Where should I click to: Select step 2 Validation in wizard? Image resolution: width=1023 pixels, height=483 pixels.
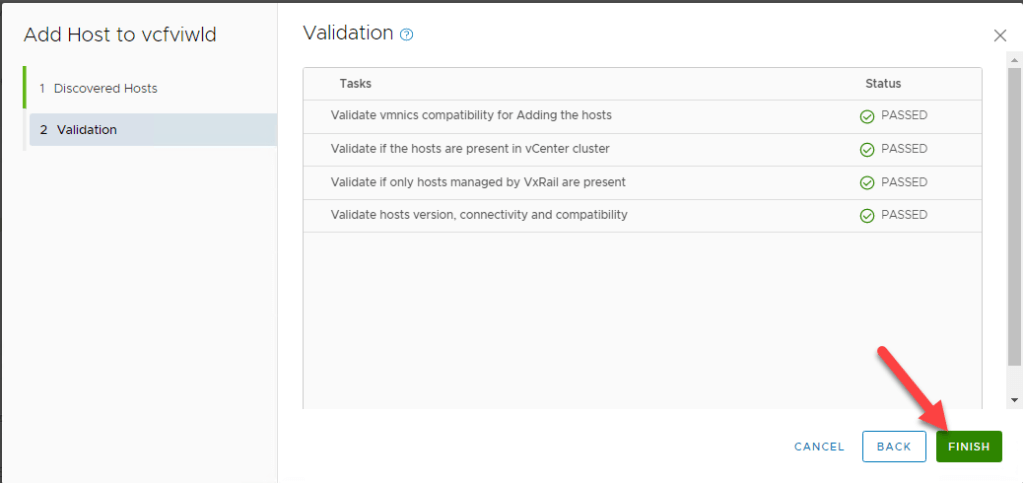pos(86,130)
